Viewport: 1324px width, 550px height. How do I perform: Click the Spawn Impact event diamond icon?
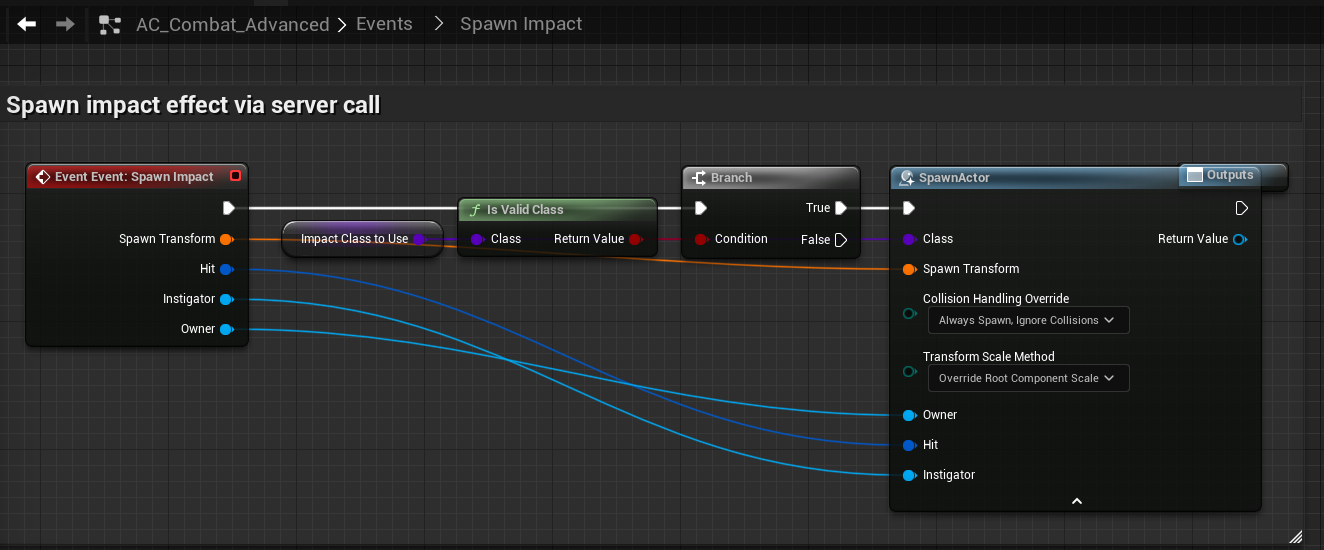42,177
